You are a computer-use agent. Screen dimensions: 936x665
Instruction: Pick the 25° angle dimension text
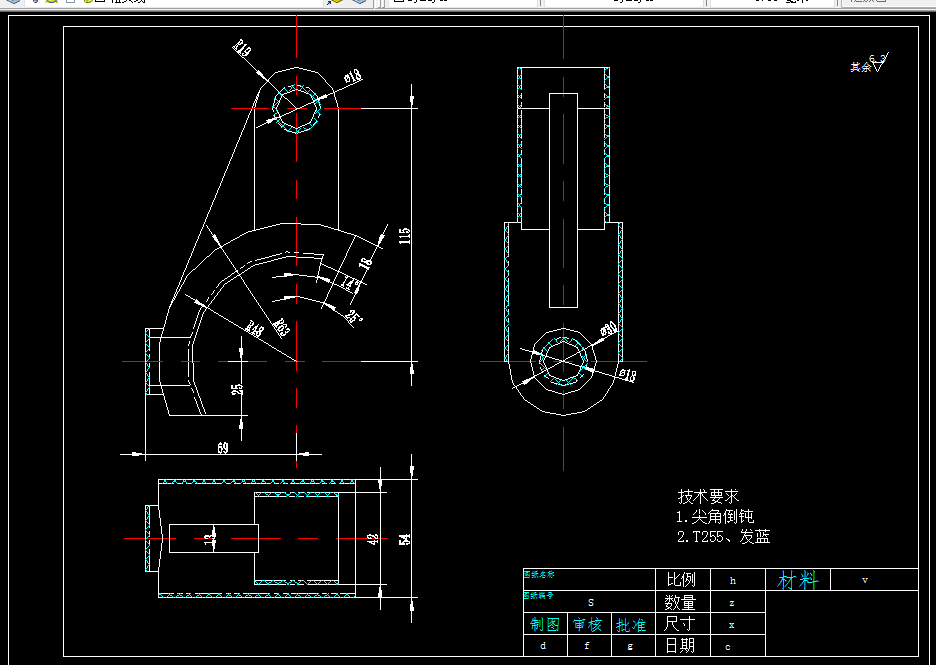pos(353,316)
